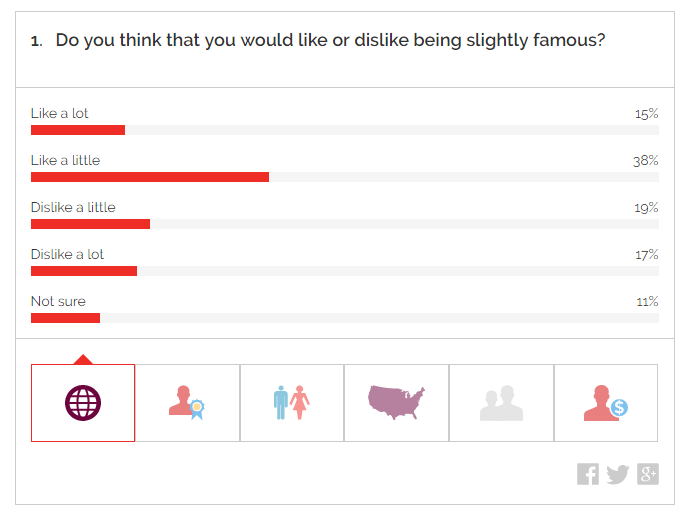Click the 'Not sure' result bar
Viewport: 686px width, 511px height.
65,318
